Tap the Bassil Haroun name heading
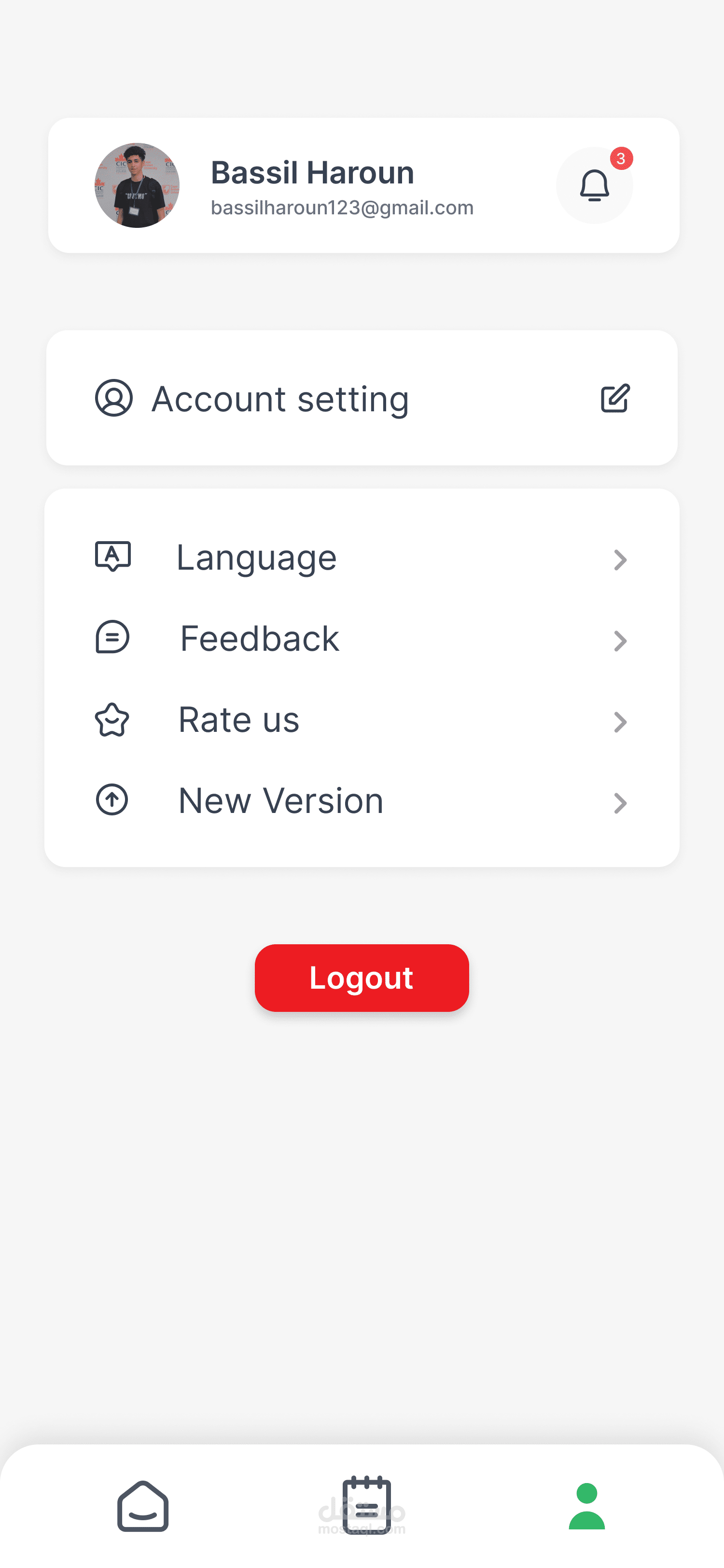724x1568 pixels. coord(312,173)
